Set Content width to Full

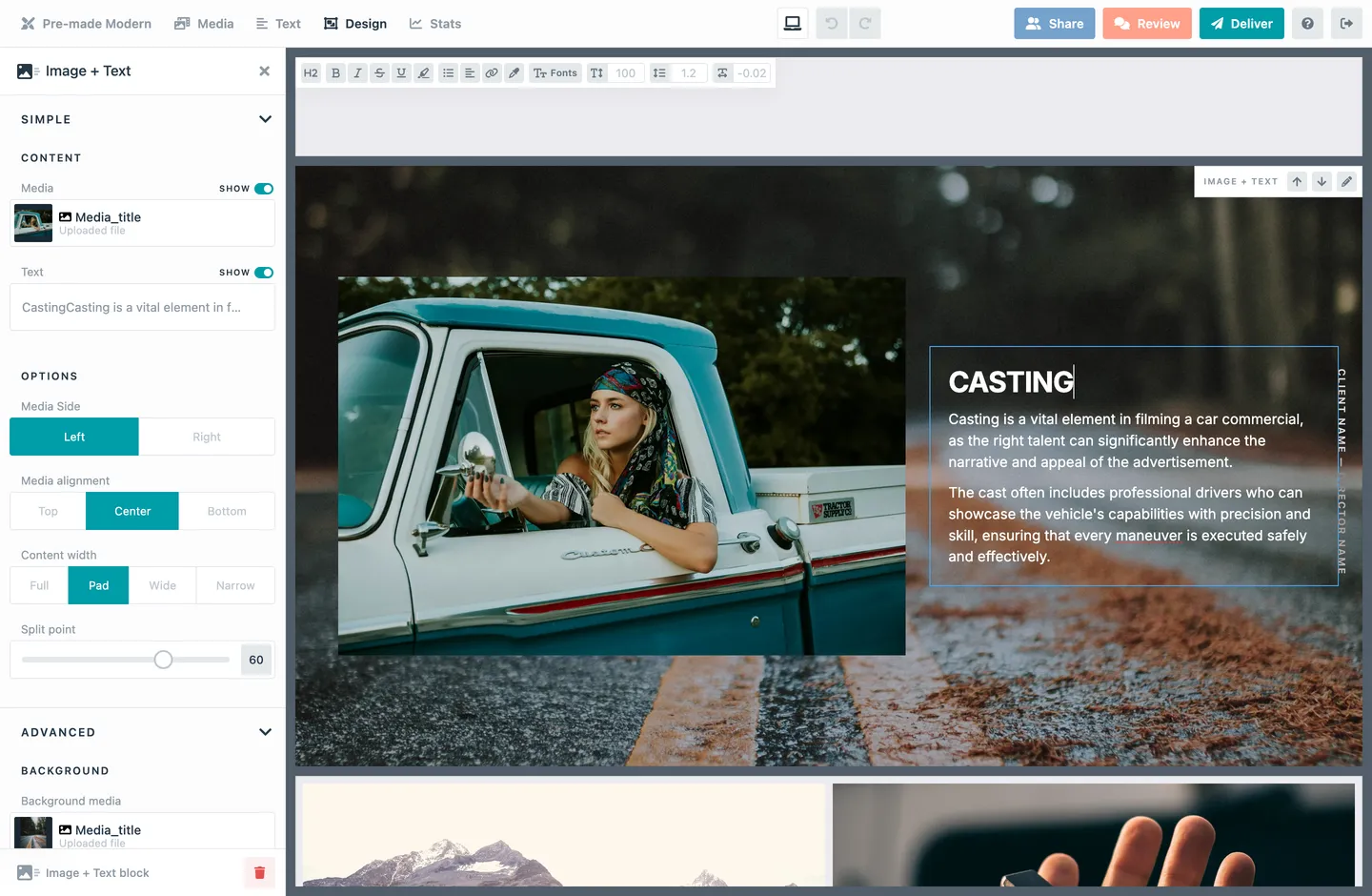pos(39,585)
